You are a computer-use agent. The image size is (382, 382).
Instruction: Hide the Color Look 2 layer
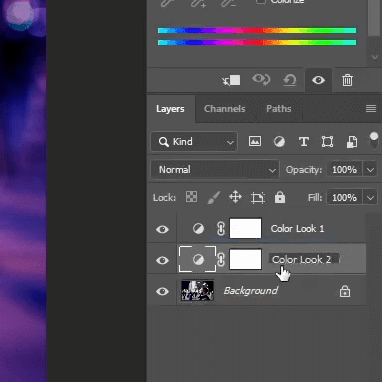click(162, 260)
